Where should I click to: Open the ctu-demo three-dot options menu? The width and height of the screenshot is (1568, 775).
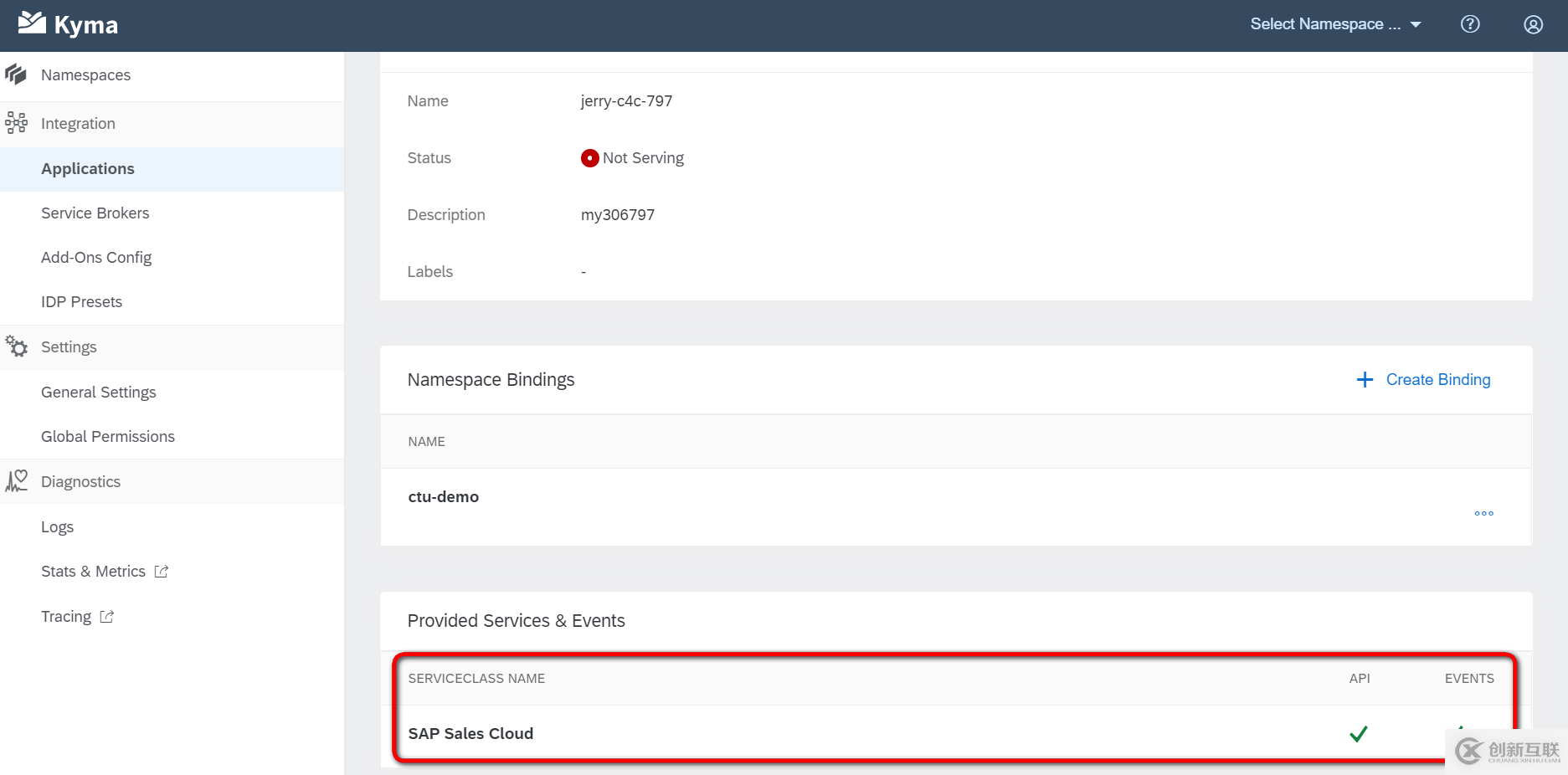coord(1483,513)
